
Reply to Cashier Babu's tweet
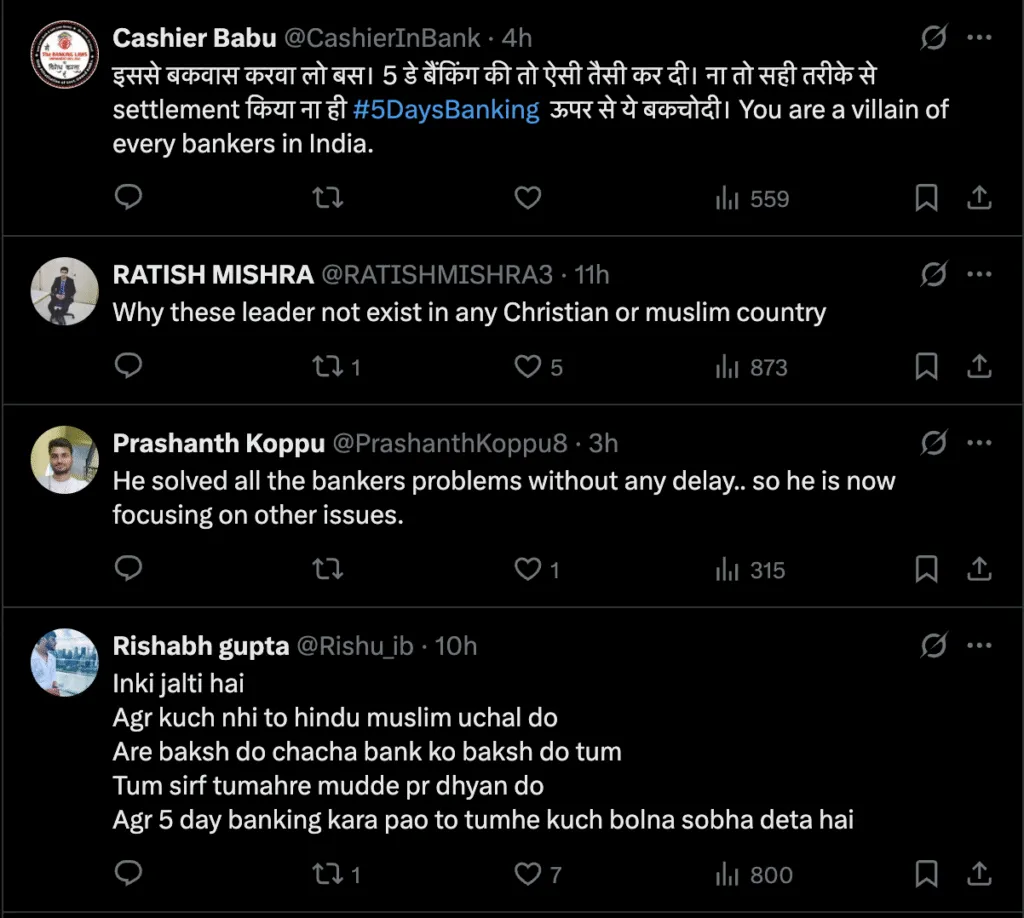point(128,198)
